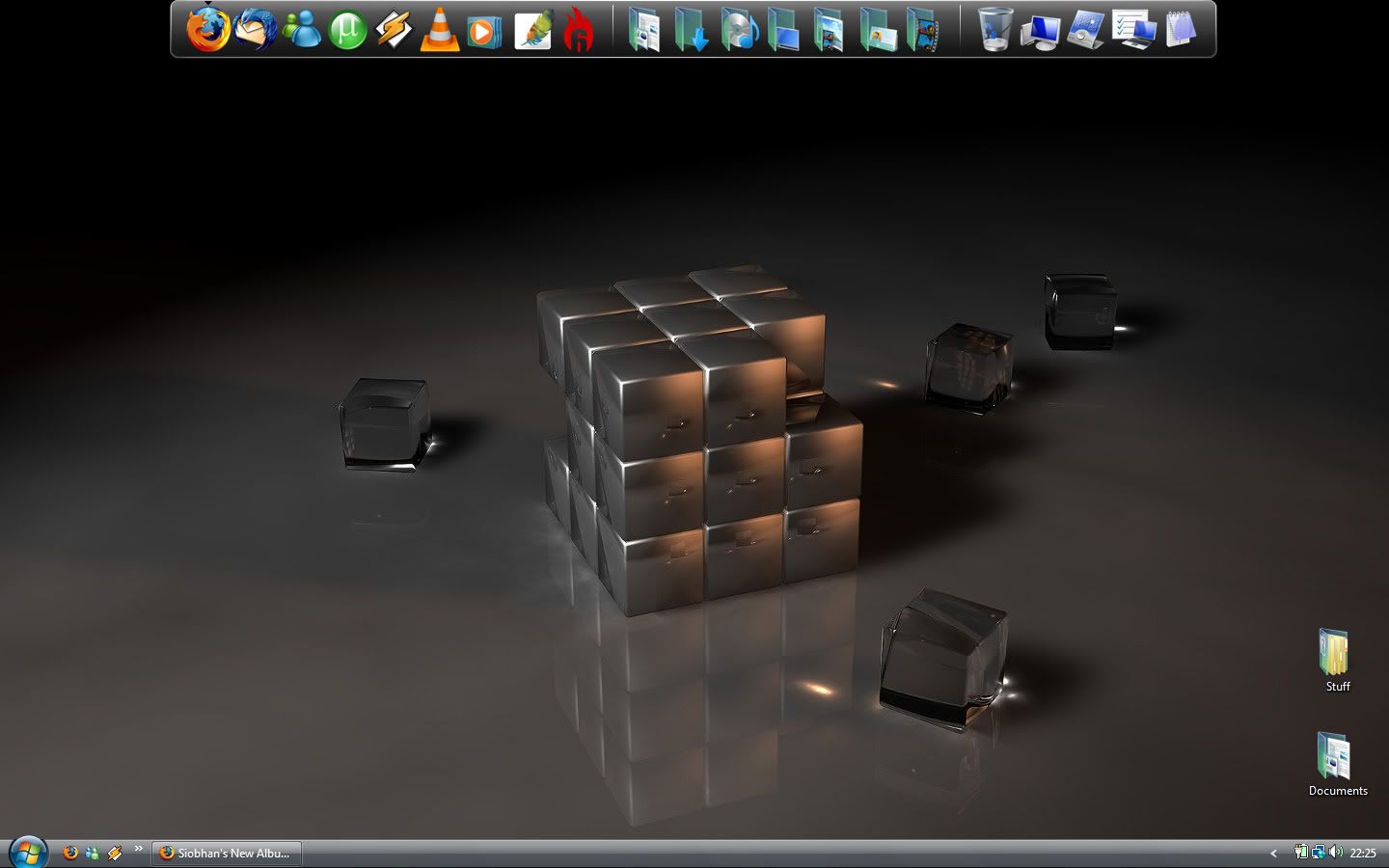Open the Notepad icon in the dock
The image size is (1389, 868).
tap(1181, 30)
